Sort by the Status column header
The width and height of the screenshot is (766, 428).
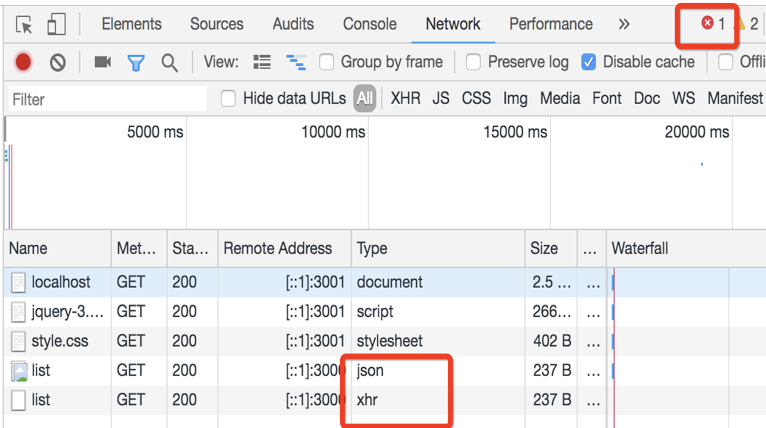(192, 248)
